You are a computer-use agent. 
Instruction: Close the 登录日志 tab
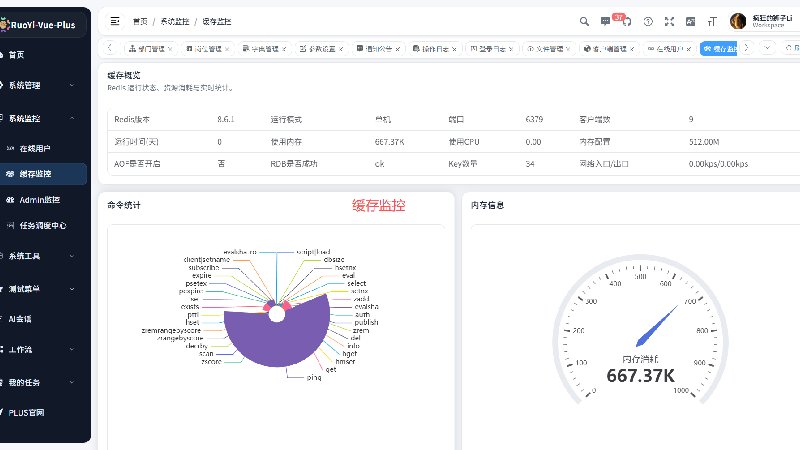pyautogui.click(x=511, y=49)
